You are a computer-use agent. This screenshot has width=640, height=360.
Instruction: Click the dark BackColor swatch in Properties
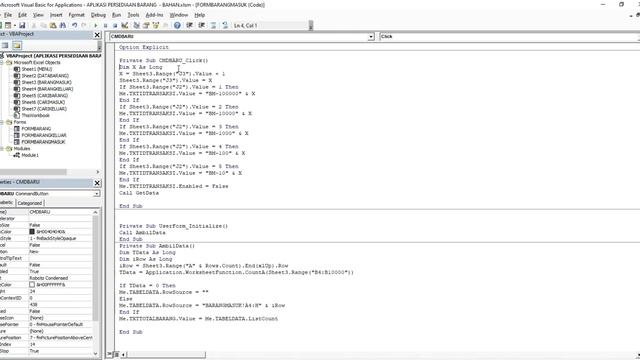32,232
